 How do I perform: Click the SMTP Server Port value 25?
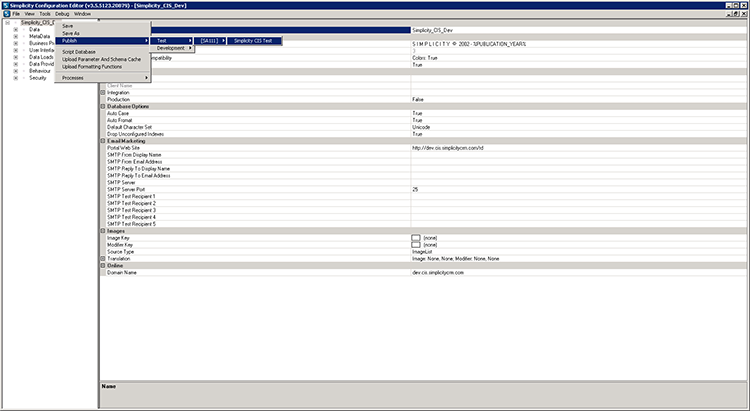415,189
